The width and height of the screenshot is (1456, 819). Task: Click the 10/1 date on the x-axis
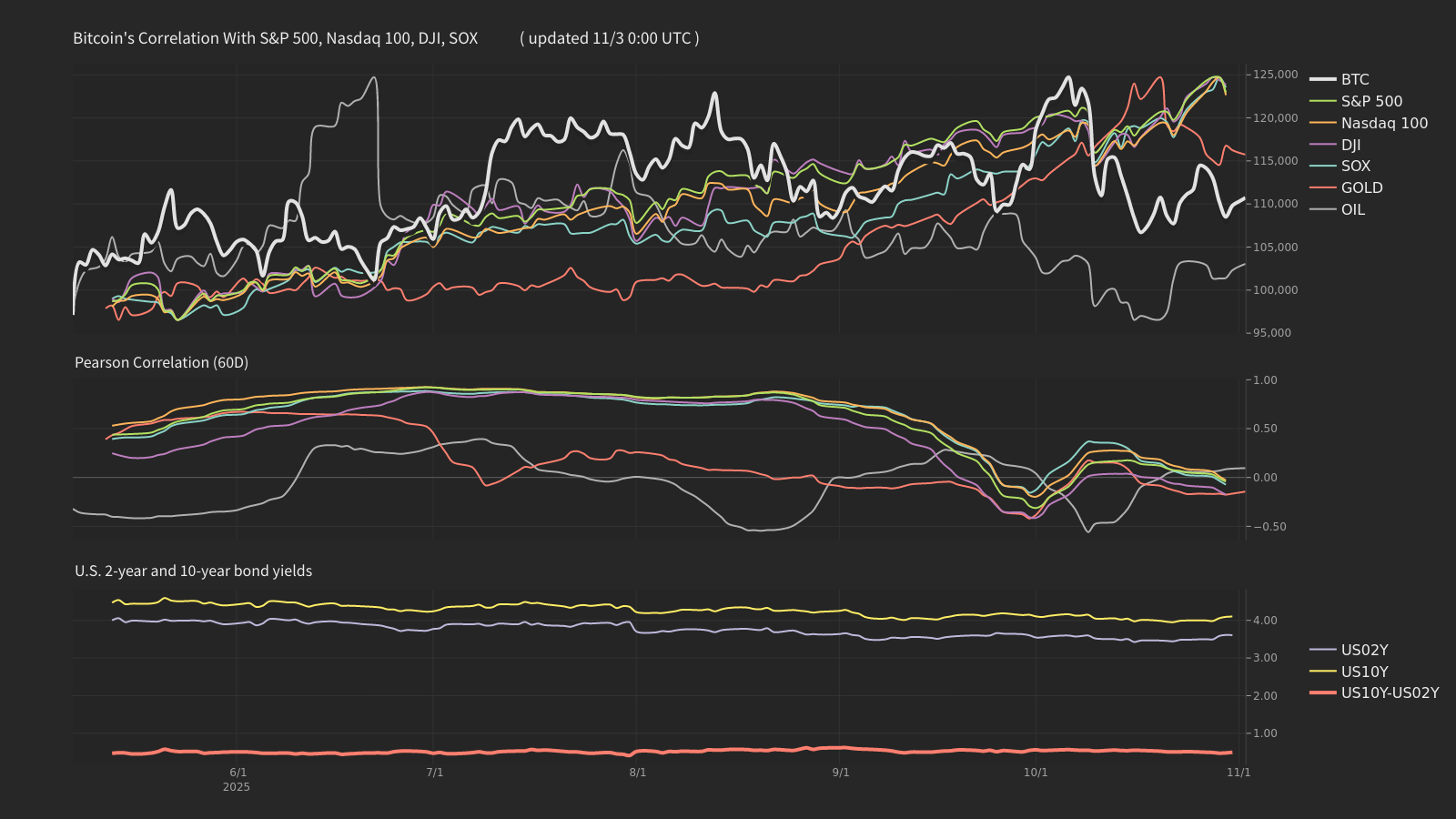click(1036, 773)
